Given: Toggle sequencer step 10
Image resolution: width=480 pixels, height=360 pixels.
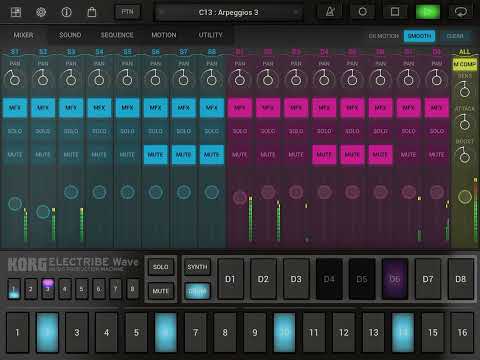Looking at the screenshot, I should click(284, 332).
